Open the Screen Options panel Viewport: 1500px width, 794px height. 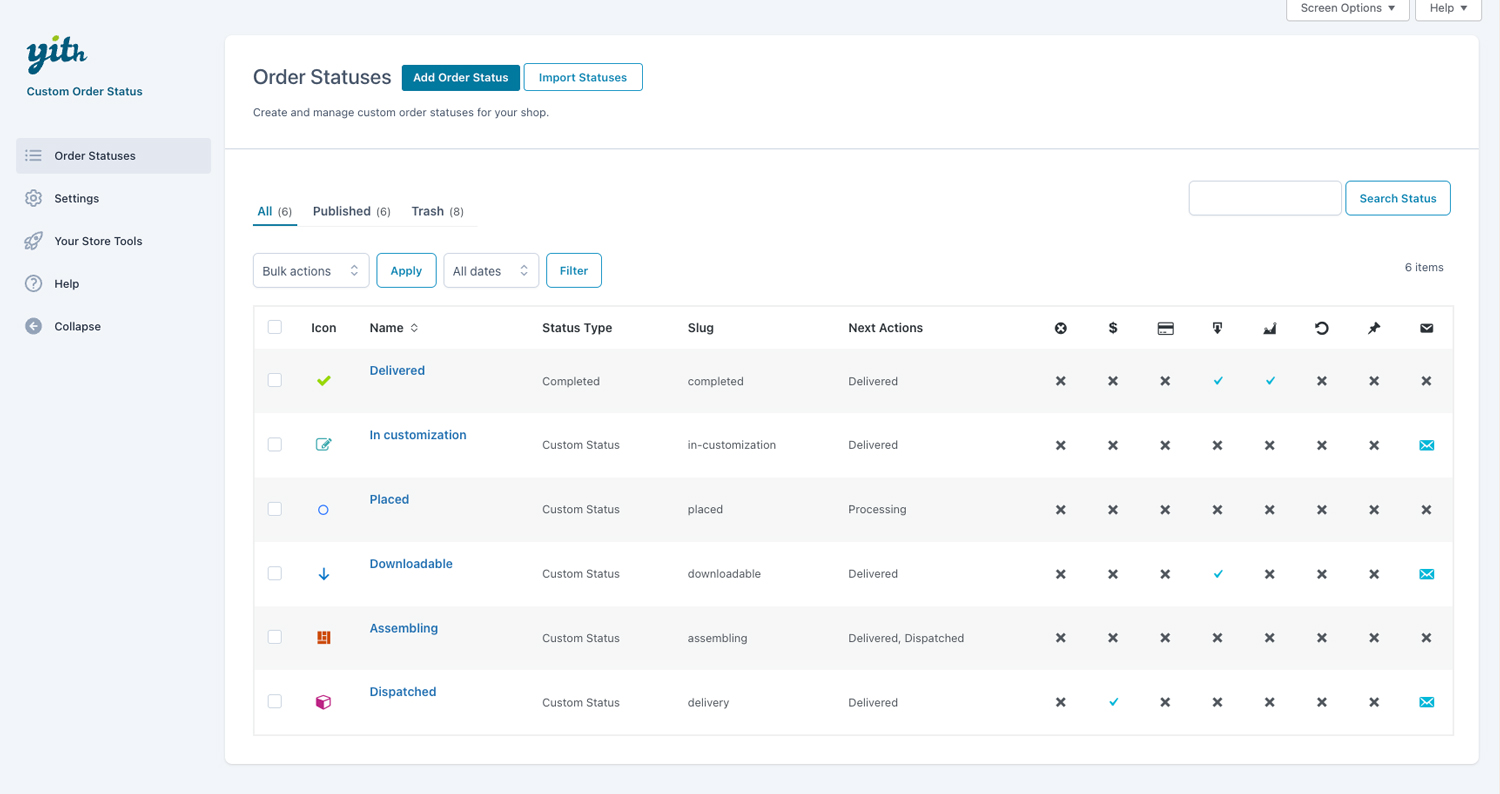point(1347,8)
